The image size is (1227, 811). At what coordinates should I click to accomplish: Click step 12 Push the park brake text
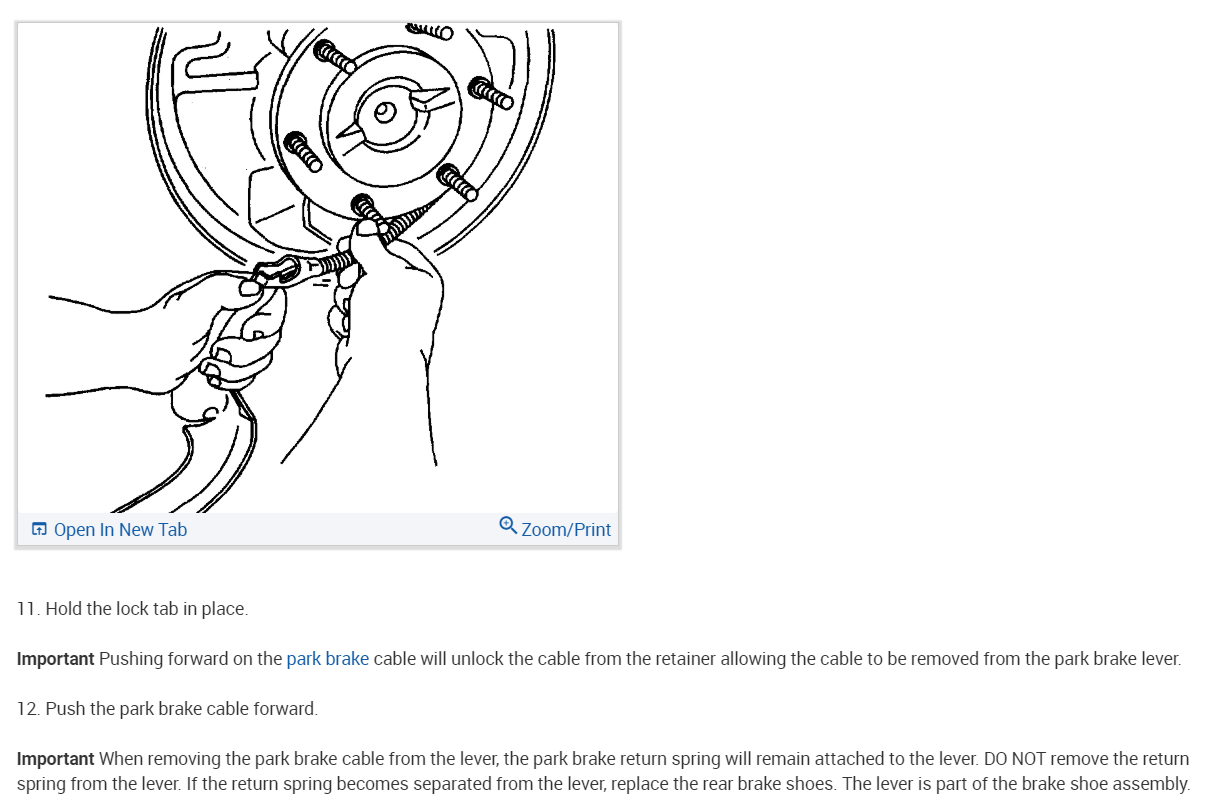pos(167,709)
